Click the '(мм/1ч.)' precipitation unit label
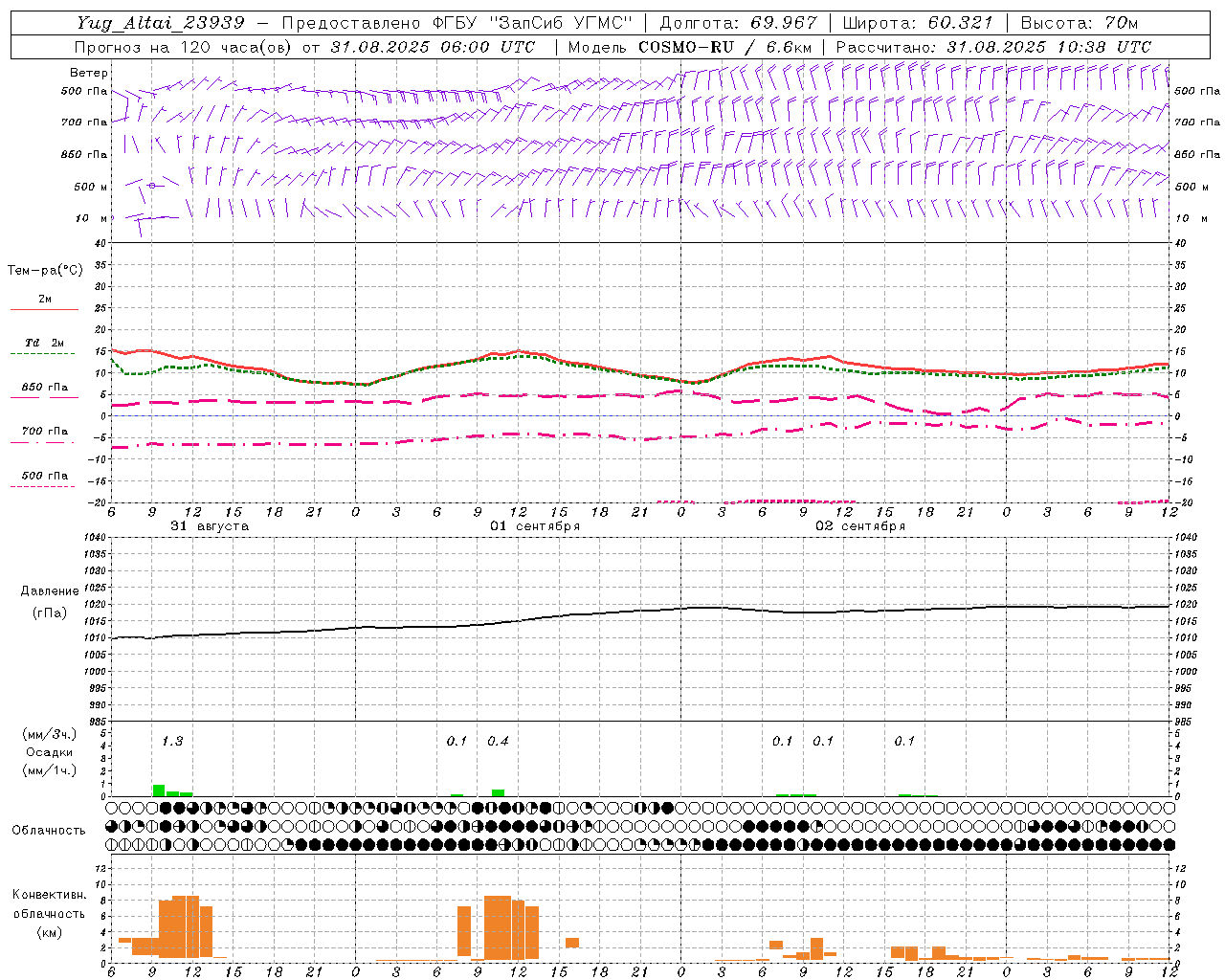Screen dimensions: 1225x980 [49, 770]
